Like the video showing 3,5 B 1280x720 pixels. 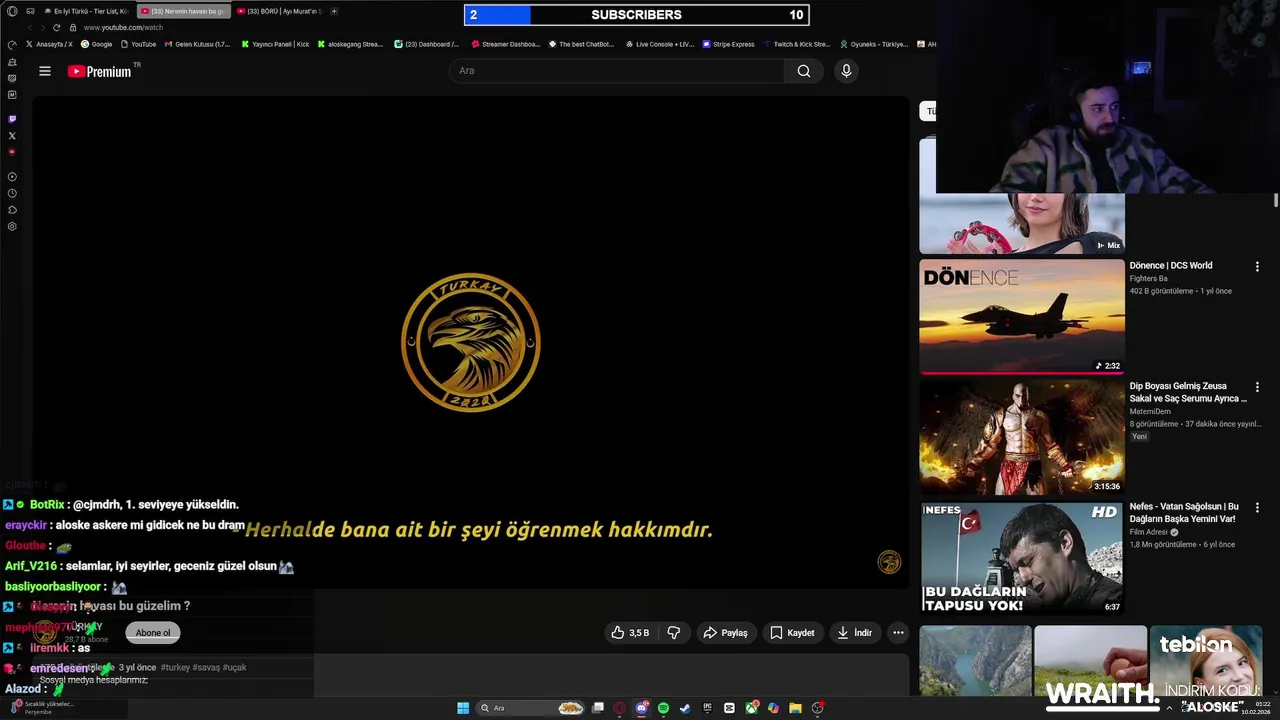click(631, 633)
